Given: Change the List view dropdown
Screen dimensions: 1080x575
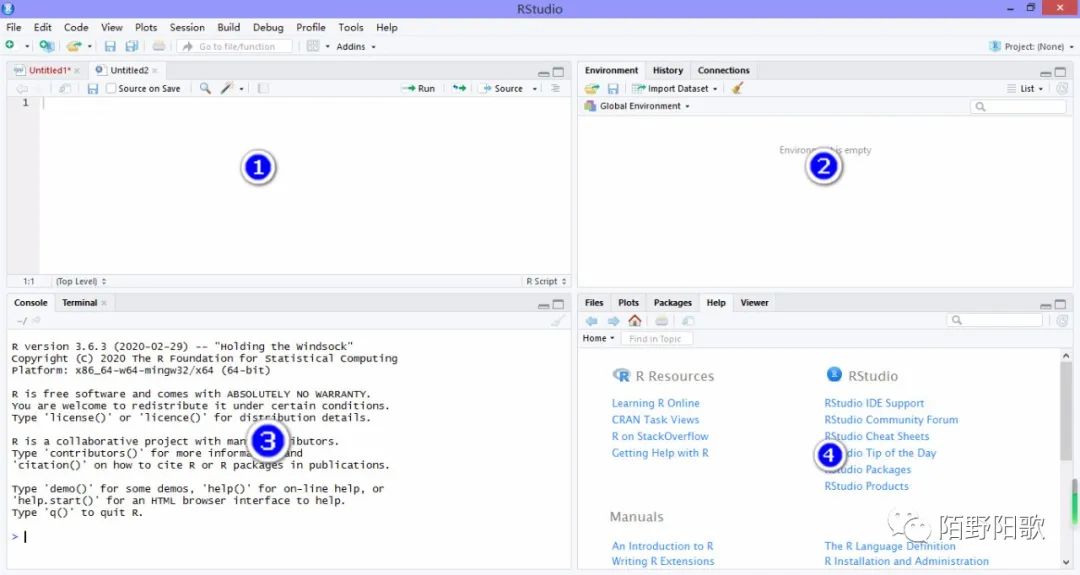Looking at the screenshot, I should [1025, 88].
